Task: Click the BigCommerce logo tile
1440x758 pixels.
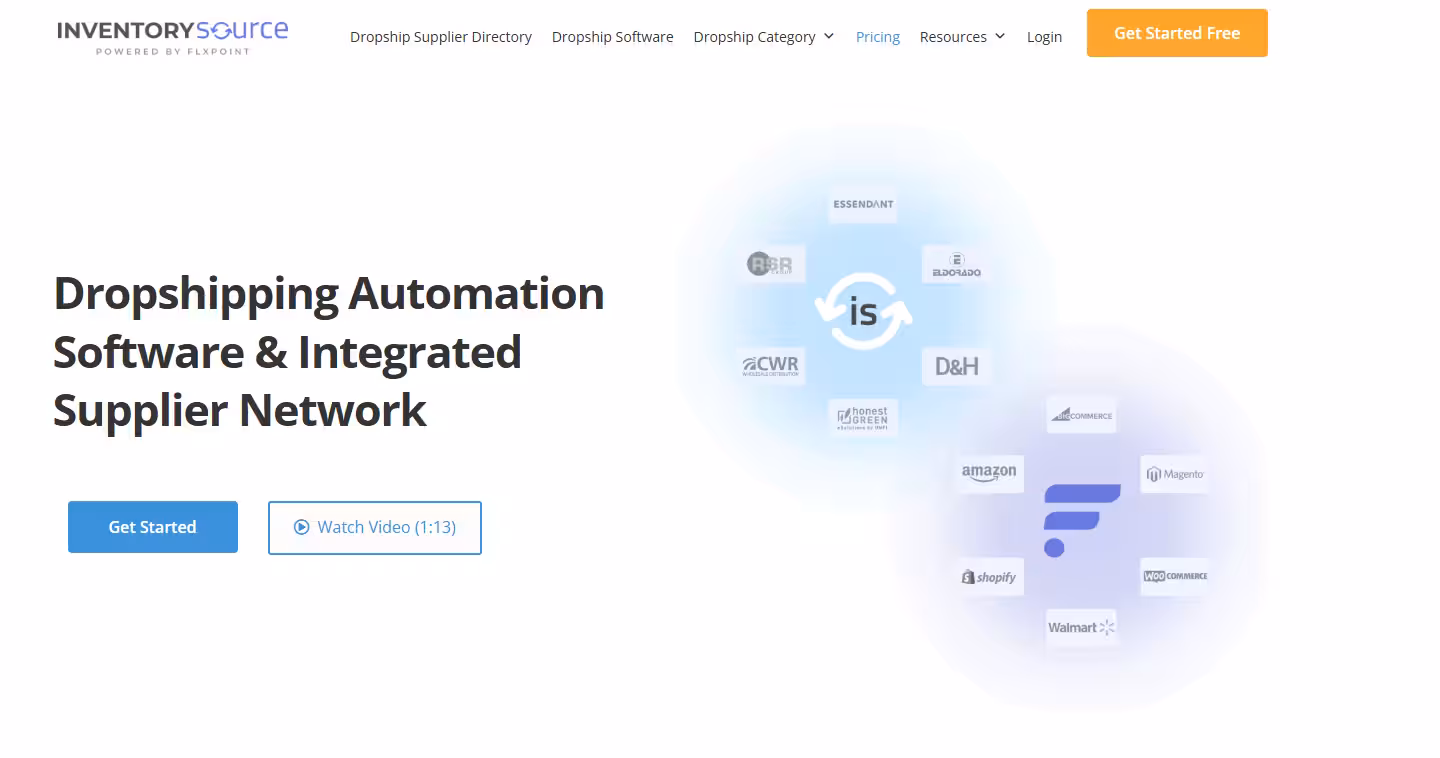Action: [x=1081, y=415]
